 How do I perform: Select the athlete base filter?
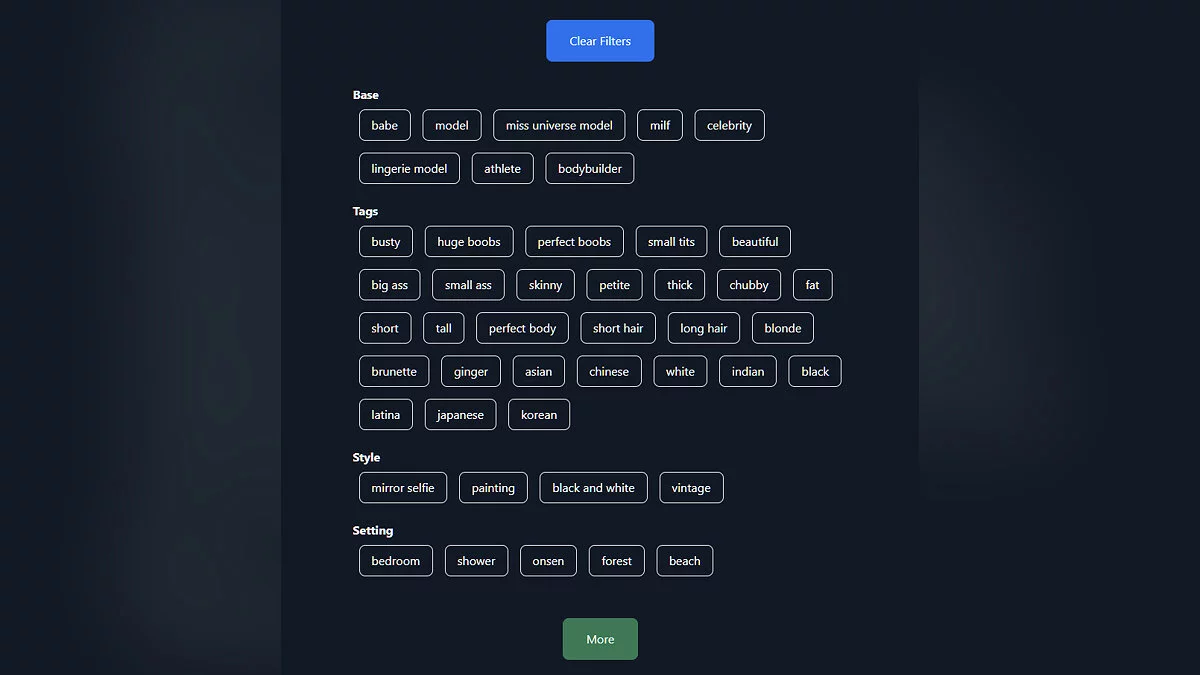(502, 169)
